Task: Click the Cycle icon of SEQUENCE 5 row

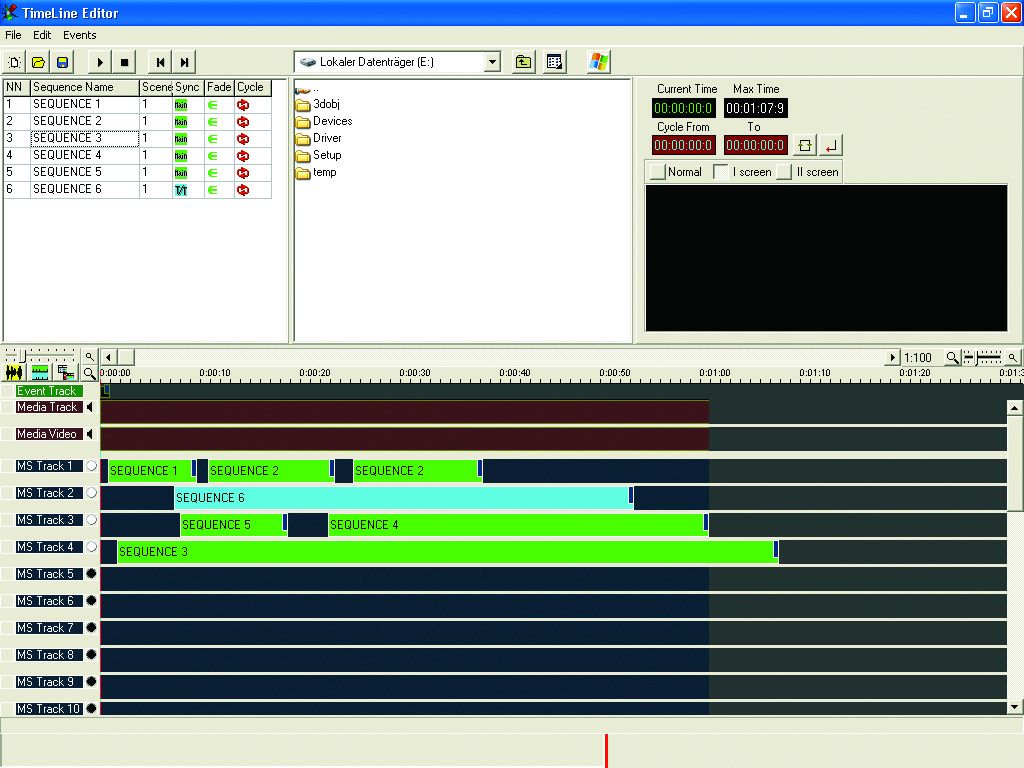Action: pos(243,172)
